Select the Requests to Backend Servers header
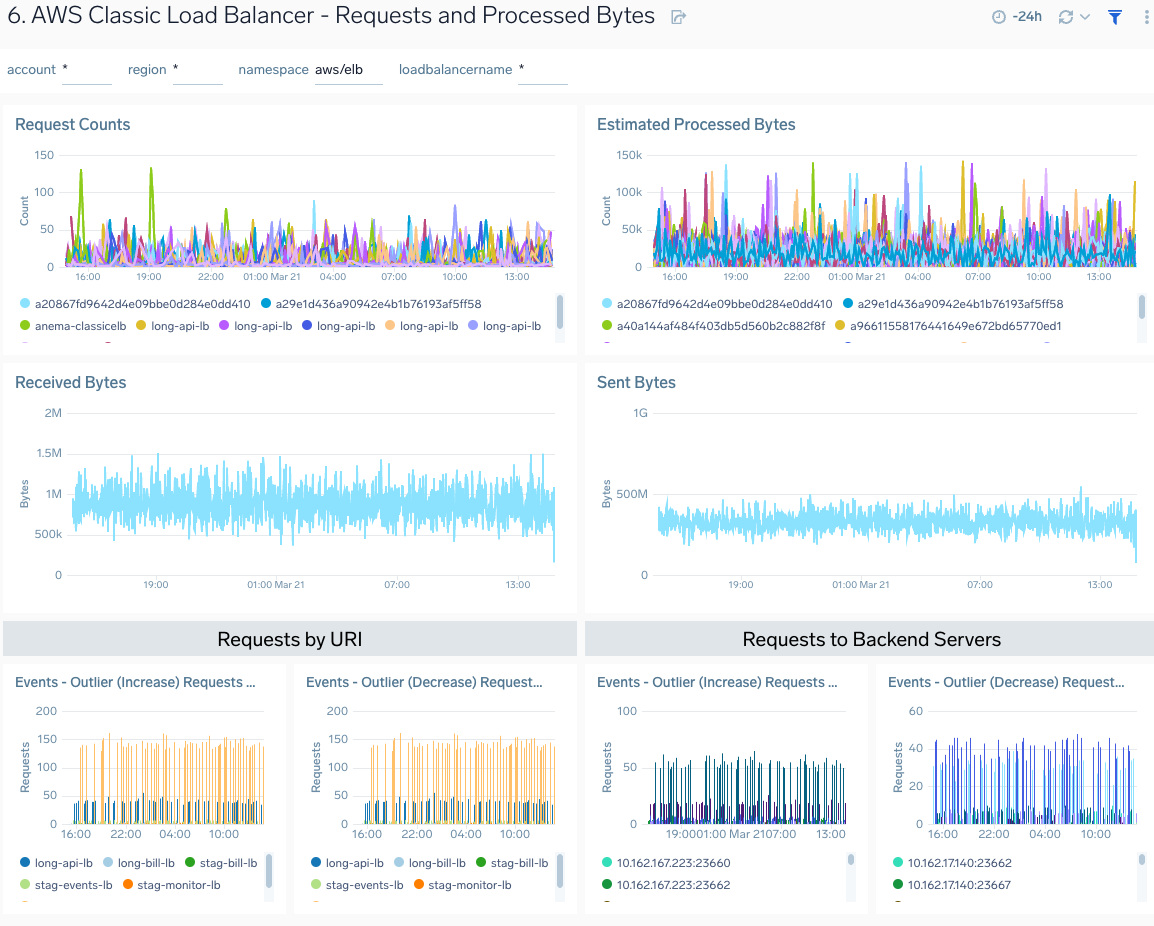Image resolution: width=1154 pixels, height=926 pixels. tap(871, 638)
